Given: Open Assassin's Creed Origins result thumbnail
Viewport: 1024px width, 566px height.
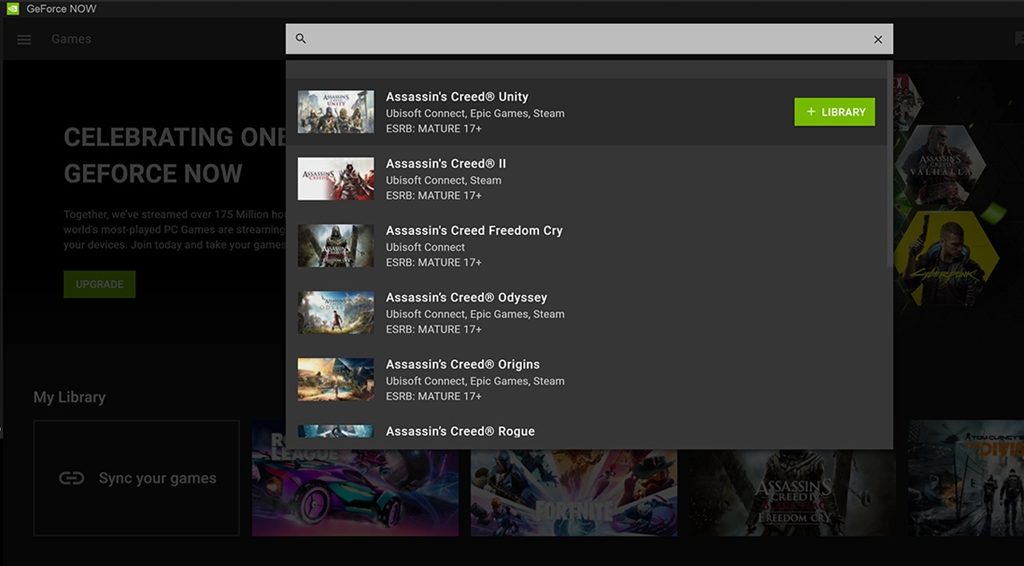Looking at the screenshot, I should pyautogui.click(x=336, y=379).
